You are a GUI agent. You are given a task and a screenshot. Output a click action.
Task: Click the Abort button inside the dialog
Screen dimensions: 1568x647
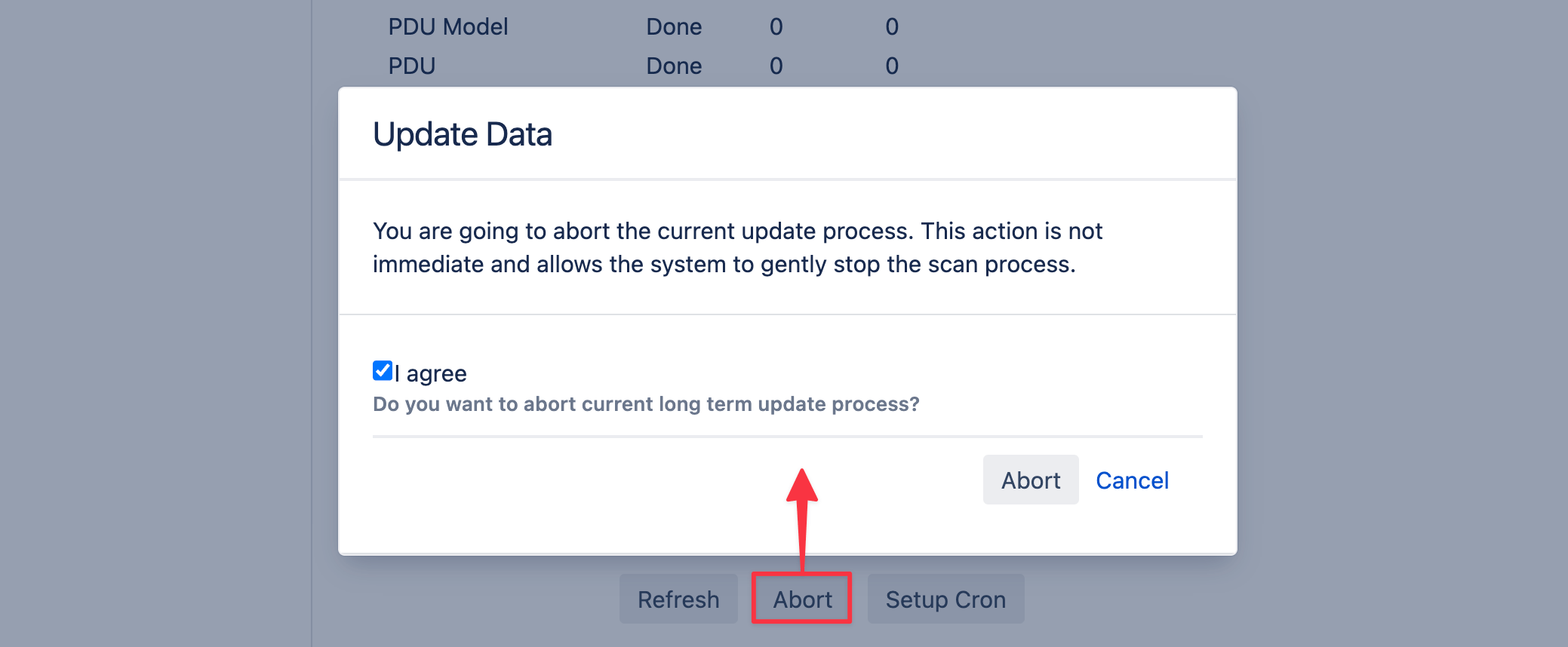[x=1031, y=480]
